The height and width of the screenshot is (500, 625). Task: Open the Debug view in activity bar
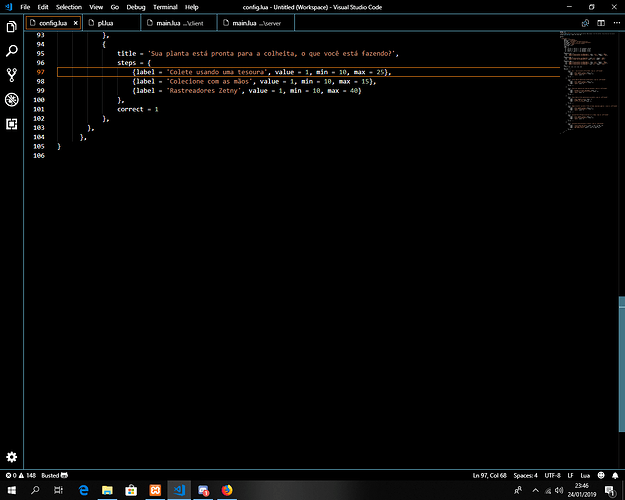(11, 99)
